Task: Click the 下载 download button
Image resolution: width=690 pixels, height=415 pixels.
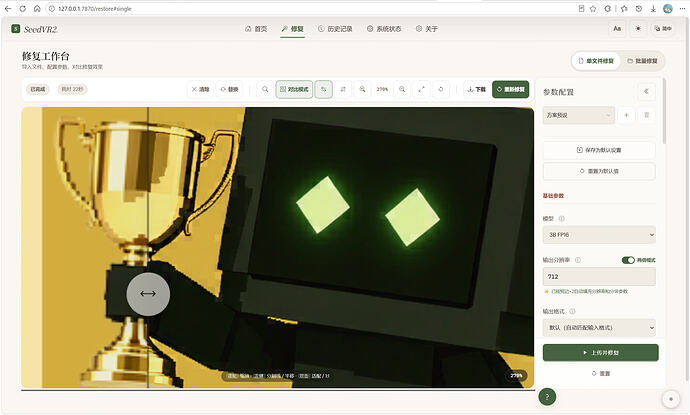Action: [x=477, y=89]
